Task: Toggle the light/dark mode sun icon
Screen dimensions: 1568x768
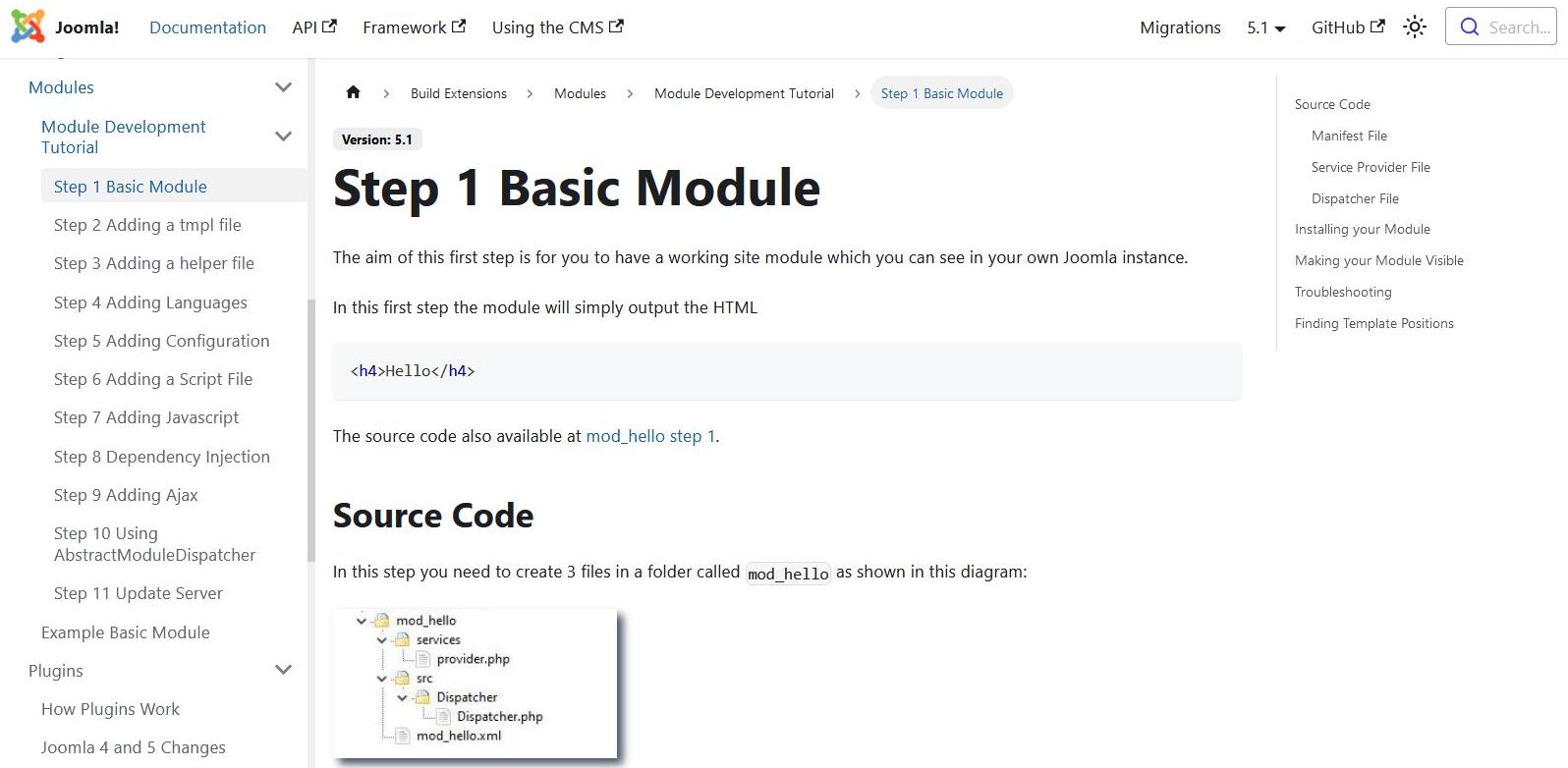Action: click(1415, 27)
